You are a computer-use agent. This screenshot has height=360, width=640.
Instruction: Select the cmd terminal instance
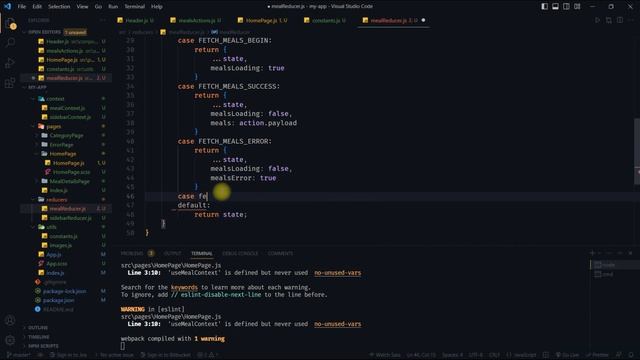(614, 274)
